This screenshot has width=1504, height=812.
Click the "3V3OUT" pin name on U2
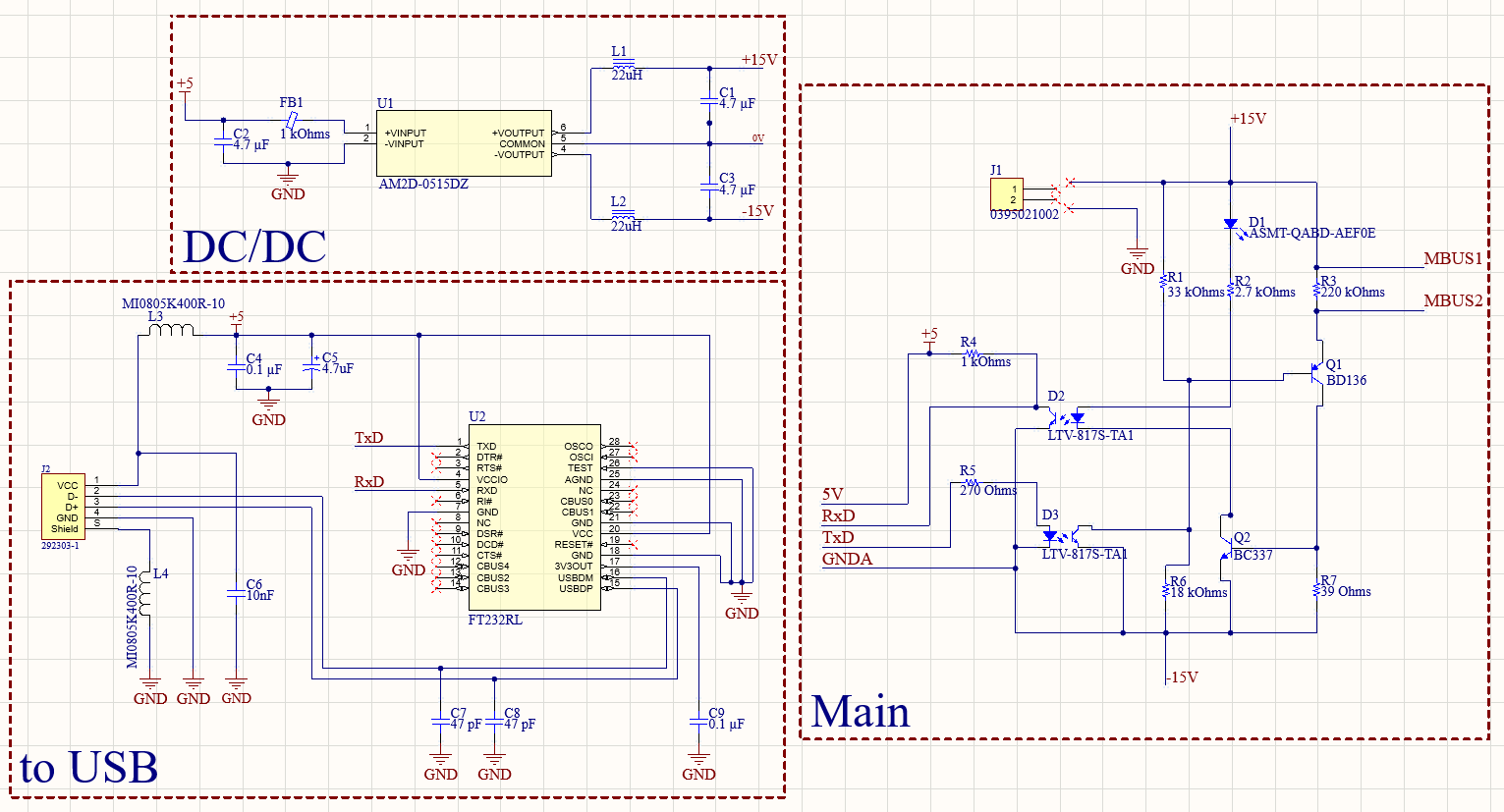574,567
